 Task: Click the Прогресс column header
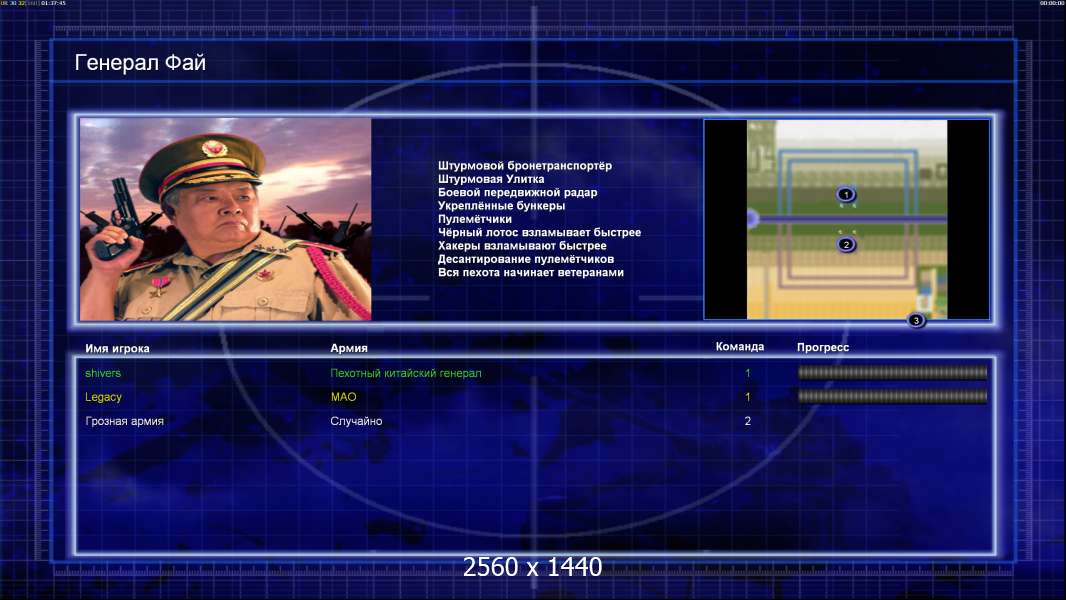pyautogui.click(x=823, y=347)
